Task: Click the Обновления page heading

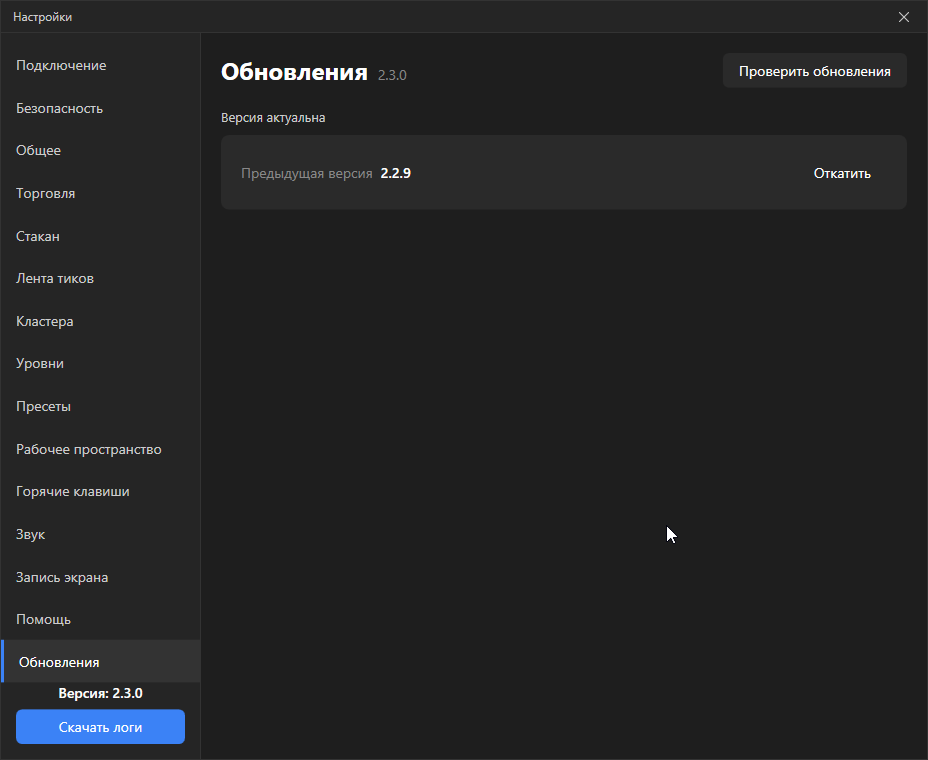Action: point(294,72)
